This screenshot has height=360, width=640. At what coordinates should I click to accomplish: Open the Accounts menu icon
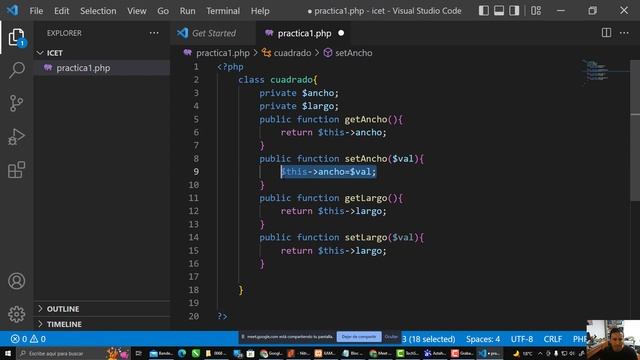coord(16,281)
